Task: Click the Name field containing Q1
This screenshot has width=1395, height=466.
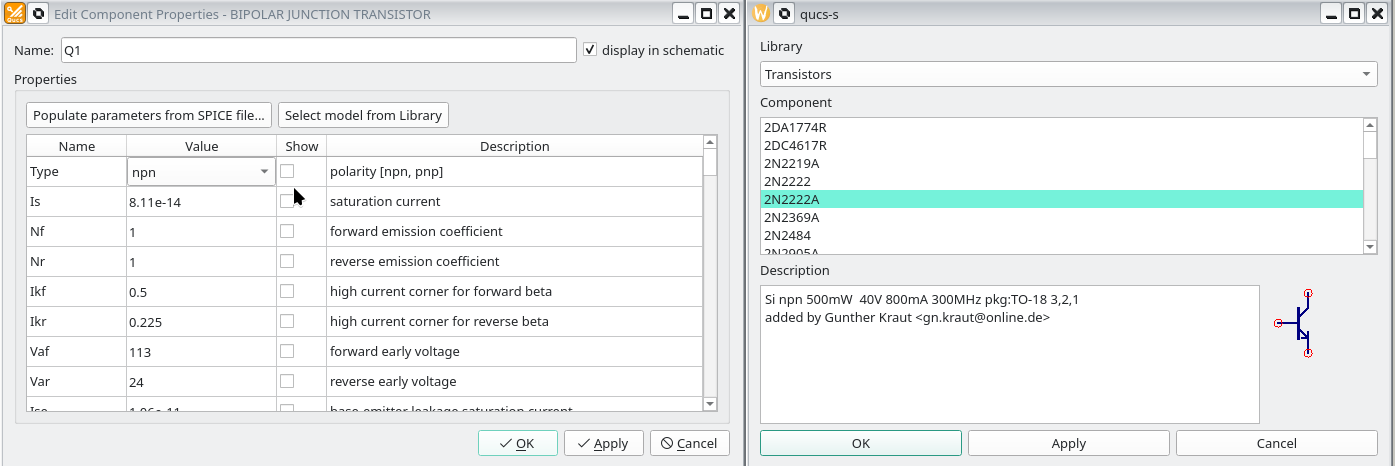Action: (x=318, y=50)
